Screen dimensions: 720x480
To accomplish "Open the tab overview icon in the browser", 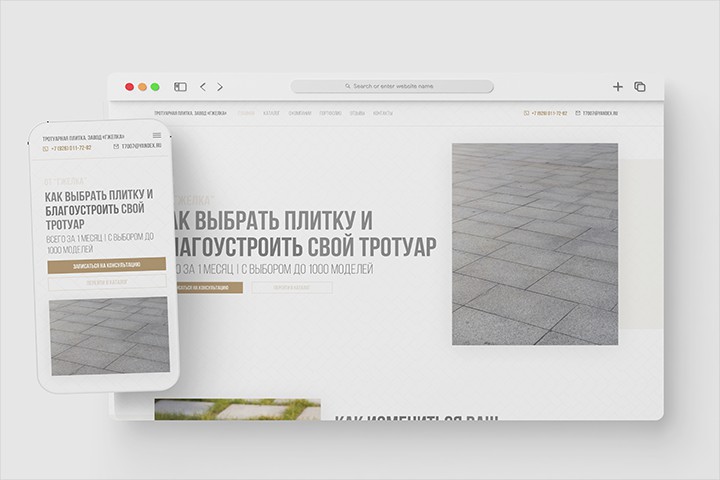I will (x=640, y=87).
